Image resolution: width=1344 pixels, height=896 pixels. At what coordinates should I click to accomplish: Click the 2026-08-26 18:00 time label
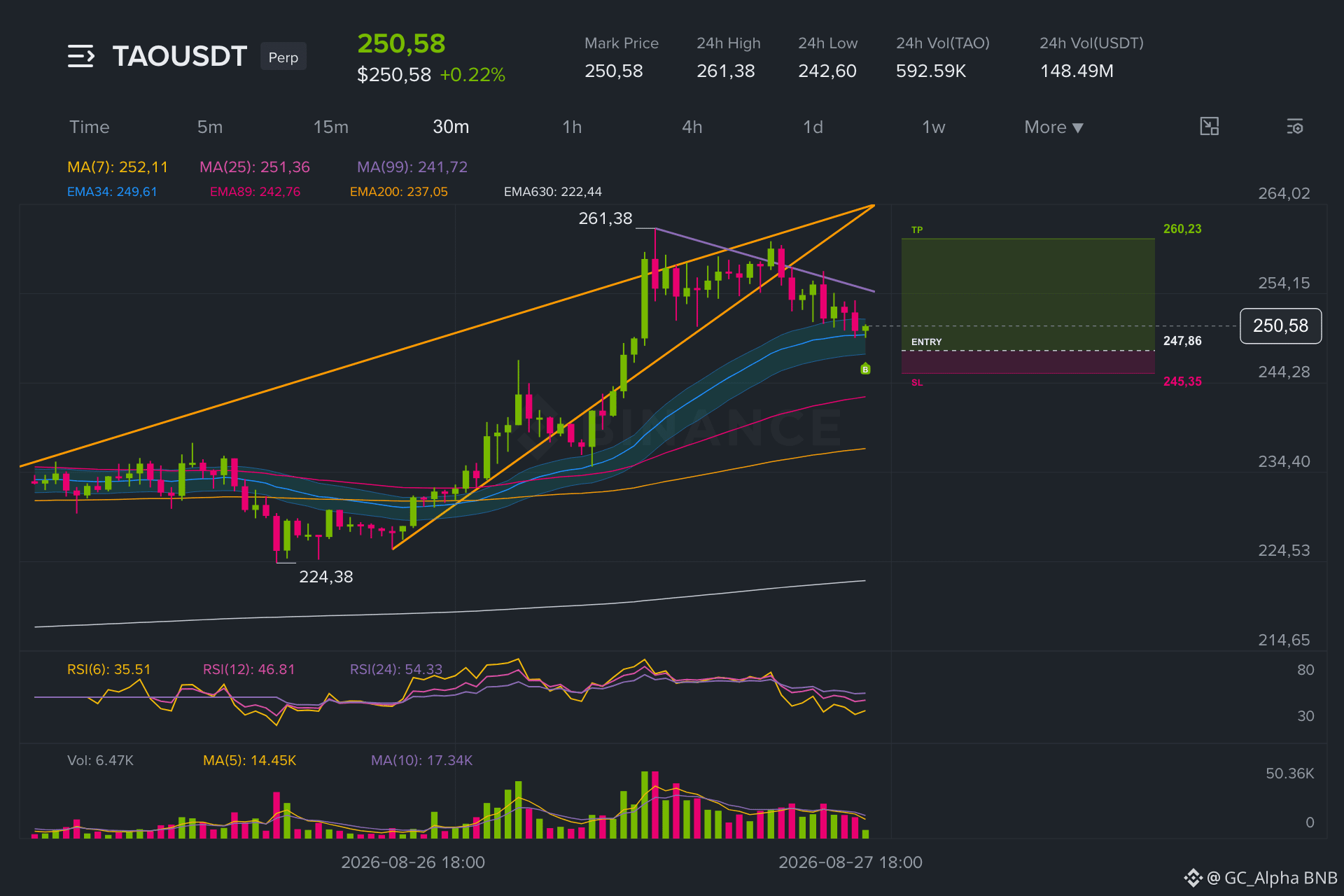[x=413, y=863]
